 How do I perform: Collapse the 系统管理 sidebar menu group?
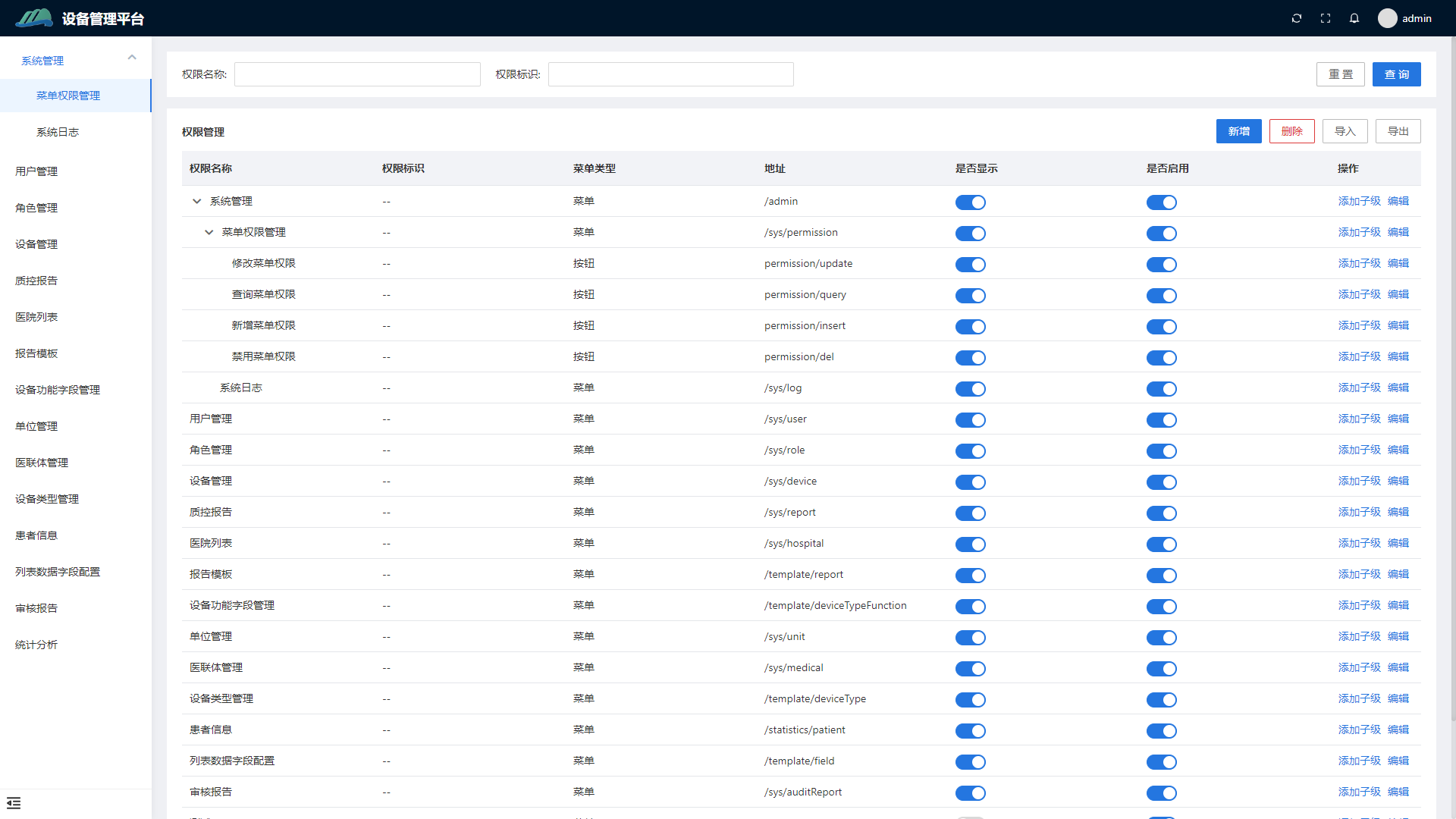coord(132,58)
